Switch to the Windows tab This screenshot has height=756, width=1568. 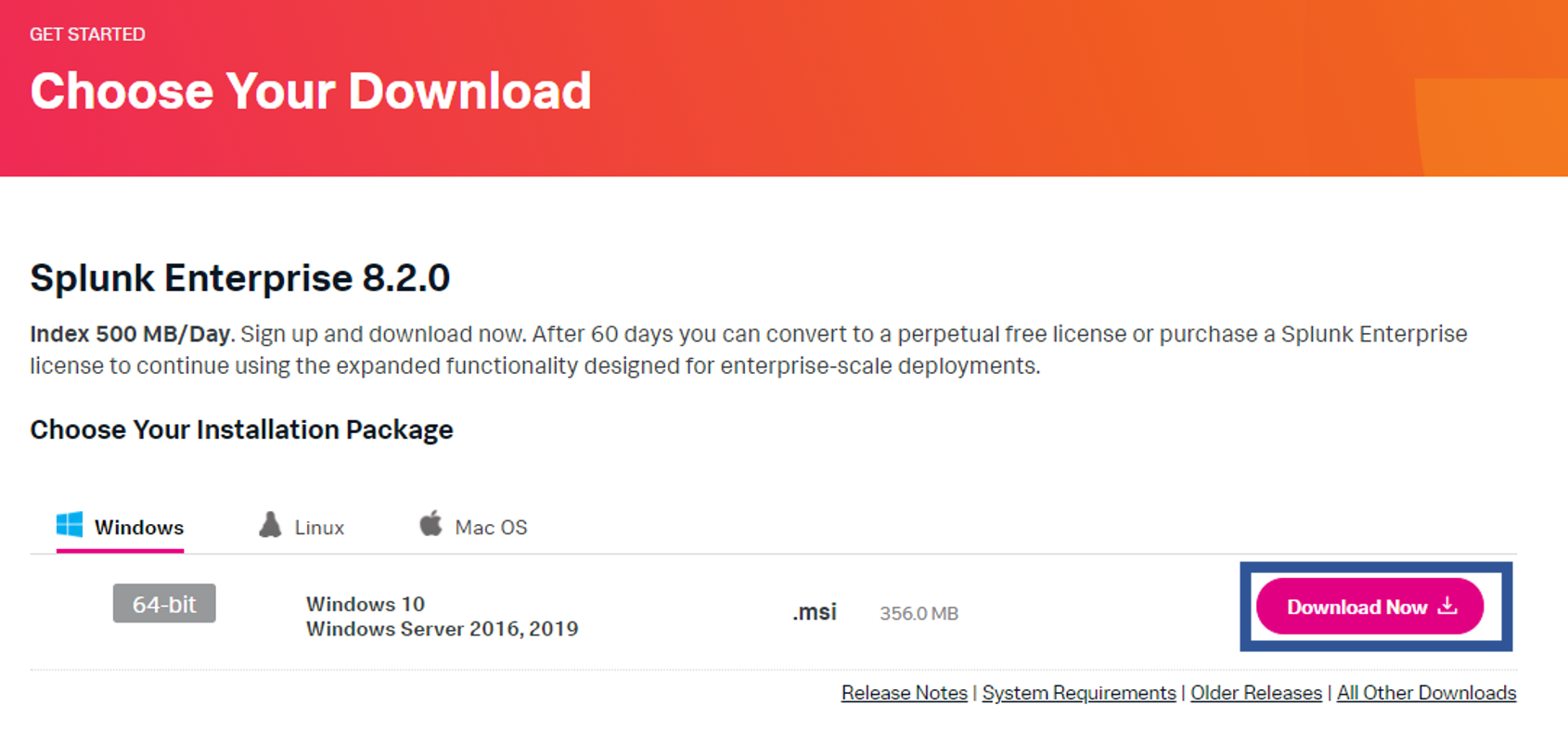pyautogui.click(x=121, y=527)
